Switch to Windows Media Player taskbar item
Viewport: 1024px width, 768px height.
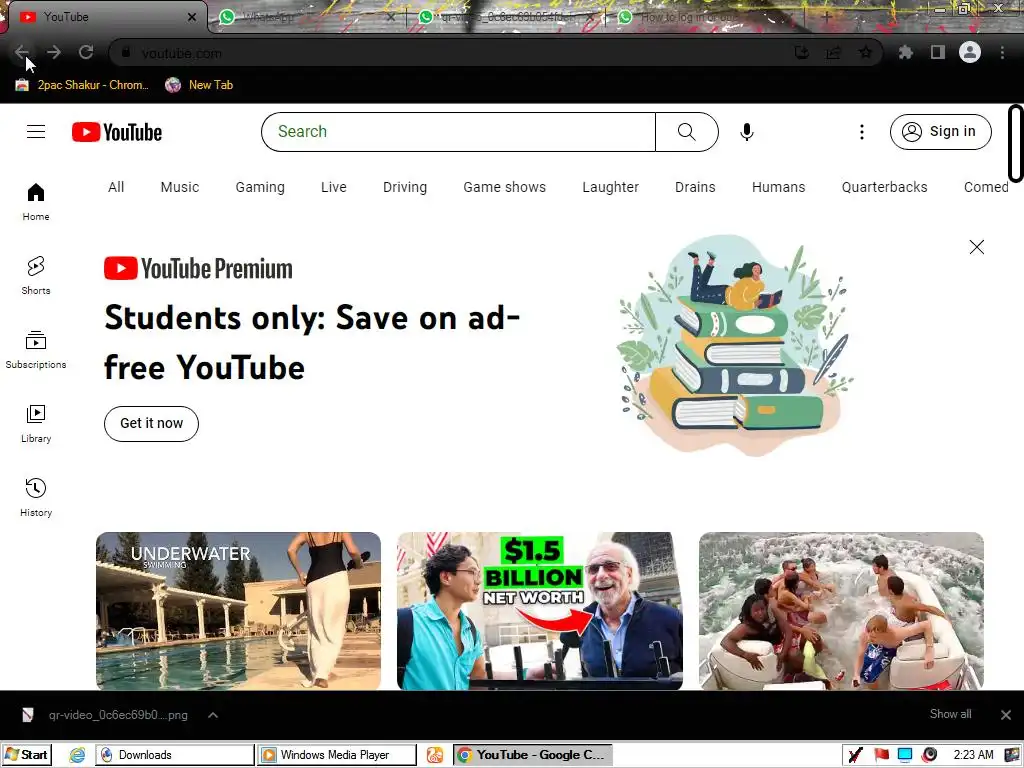coord(336,755)
